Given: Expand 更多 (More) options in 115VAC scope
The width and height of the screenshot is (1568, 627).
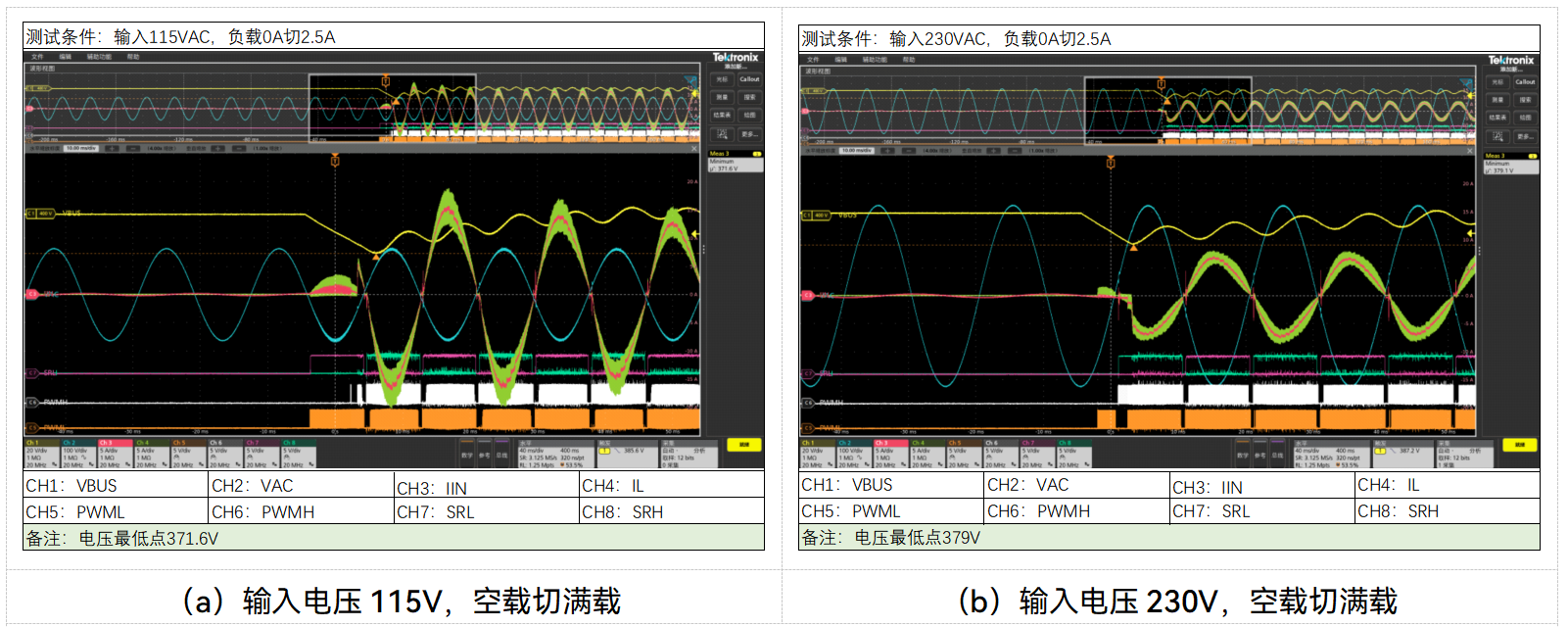Looking at the screenshot, I should 749,133.
